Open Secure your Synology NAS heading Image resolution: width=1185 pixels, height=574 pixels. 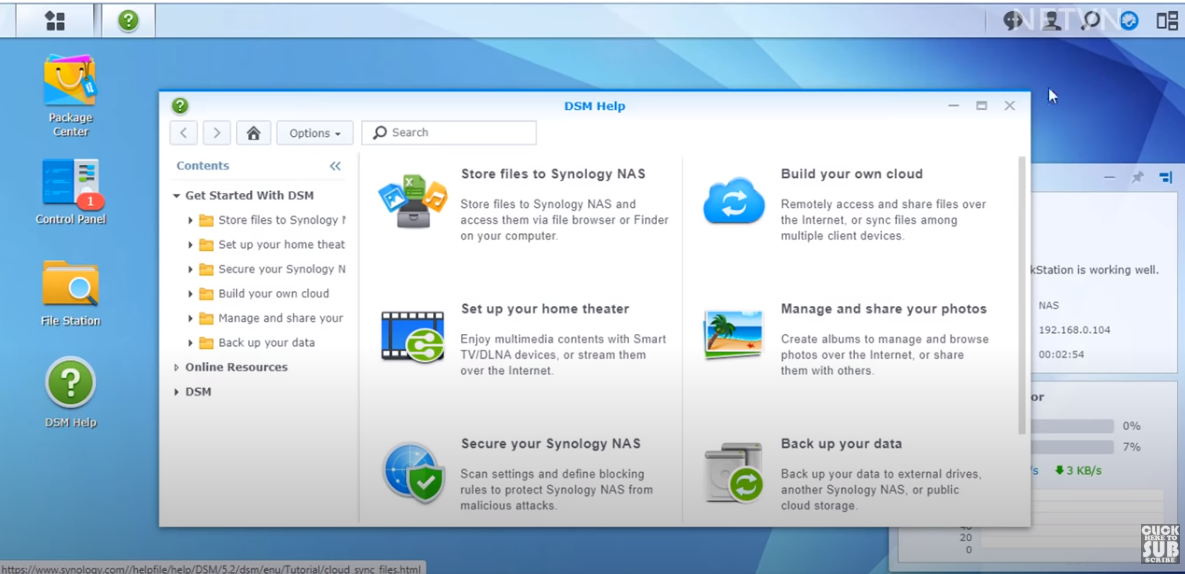click(551, 443)
